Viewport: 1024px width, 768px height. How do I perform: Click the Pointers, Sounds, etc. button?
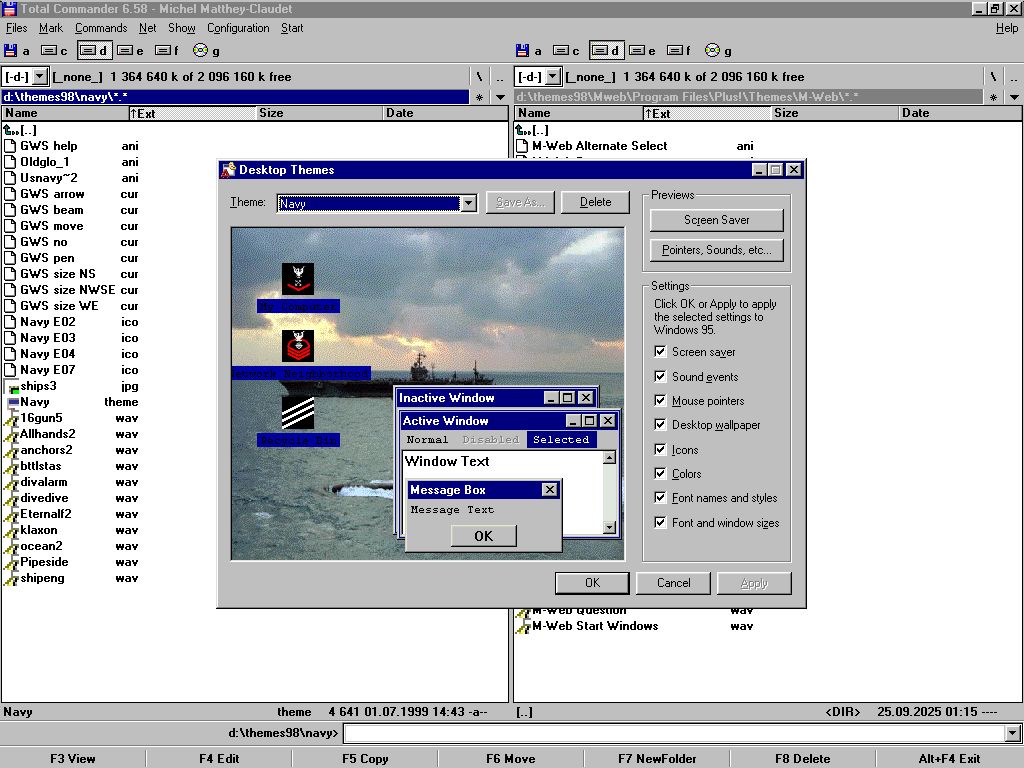[x=716, y=250]
